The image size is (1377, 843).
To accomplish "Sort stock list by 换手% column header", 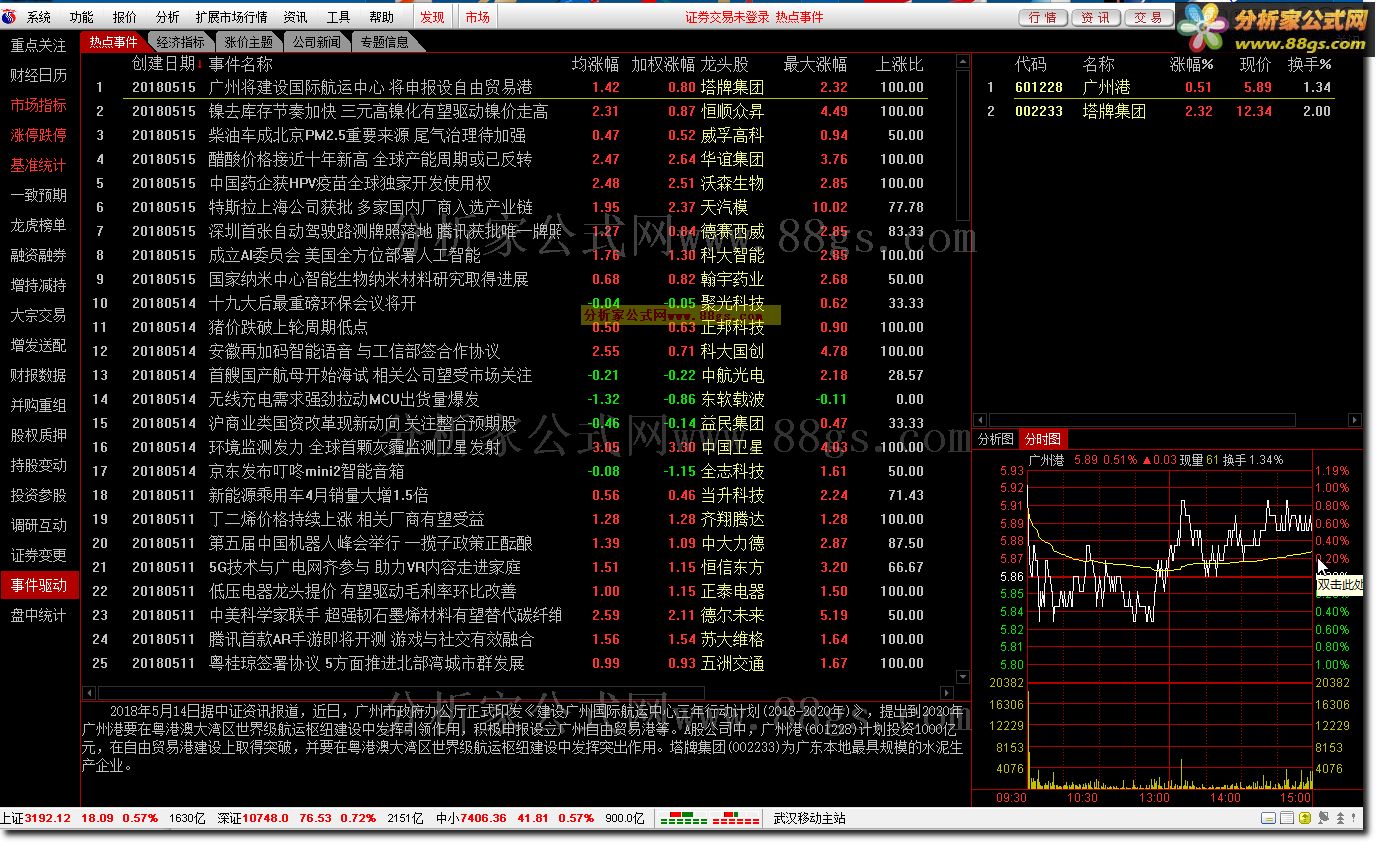I will [x=1310, y=64].
